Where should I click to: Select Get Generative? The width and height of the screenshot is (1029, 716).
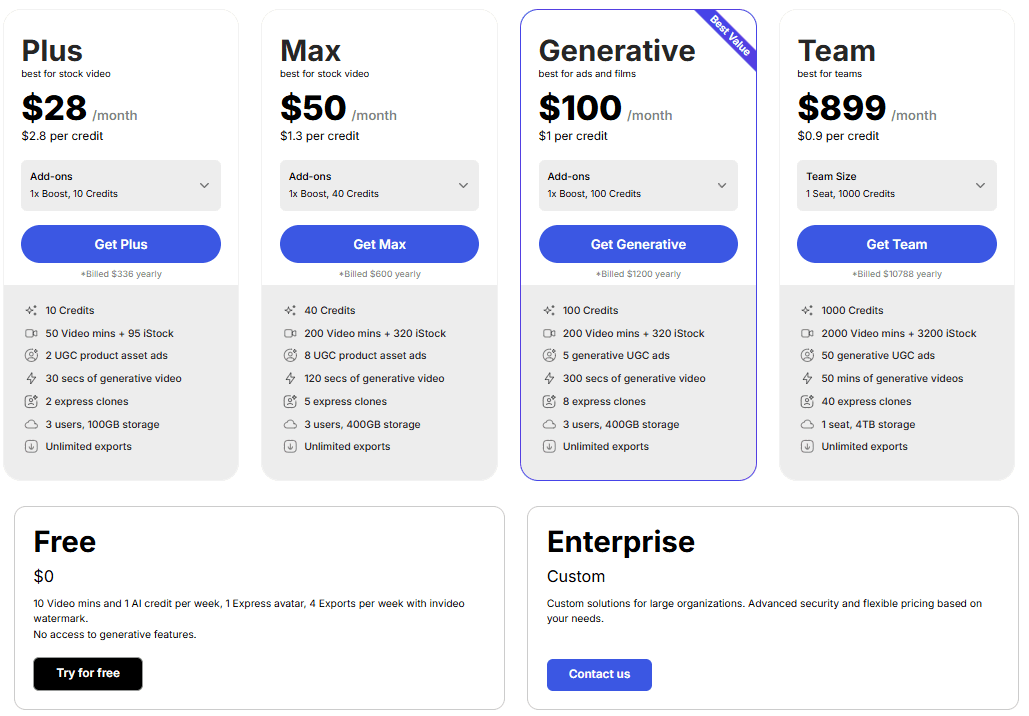[638, 243]
